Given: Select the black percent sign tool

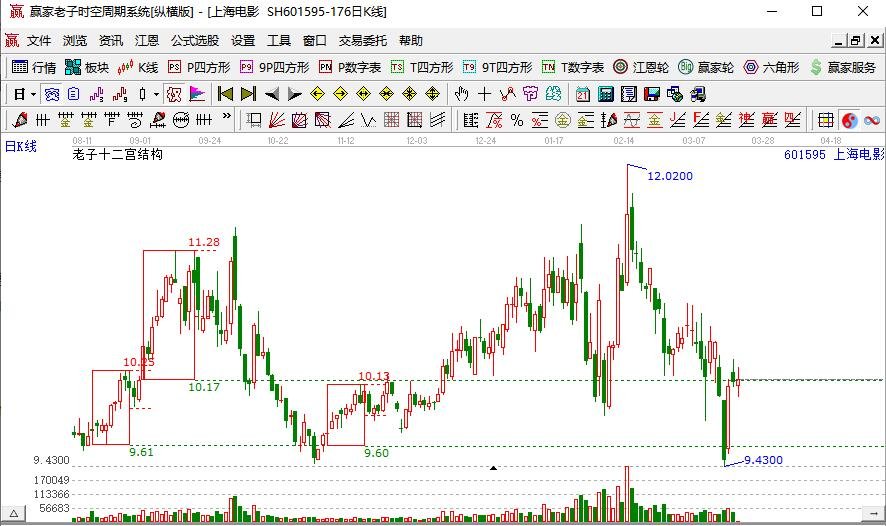Looking at the screenshot, I should pyautogui.click(x=516, y=120).
